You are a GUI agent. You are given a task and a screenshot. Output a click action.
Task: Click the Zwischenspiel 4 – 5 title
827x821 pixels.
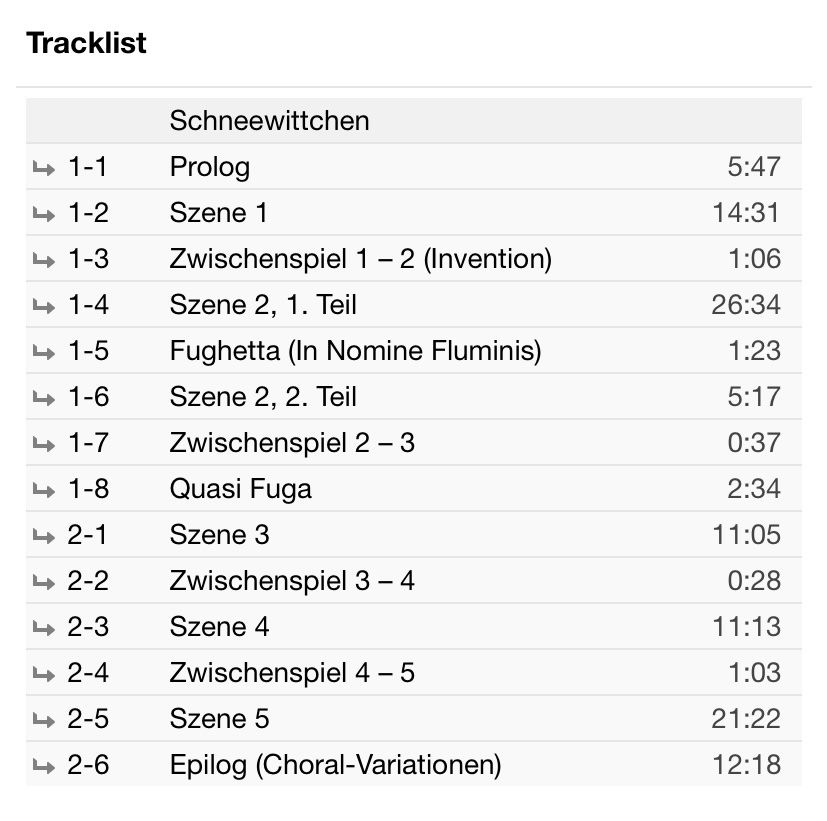coord(292,673)
